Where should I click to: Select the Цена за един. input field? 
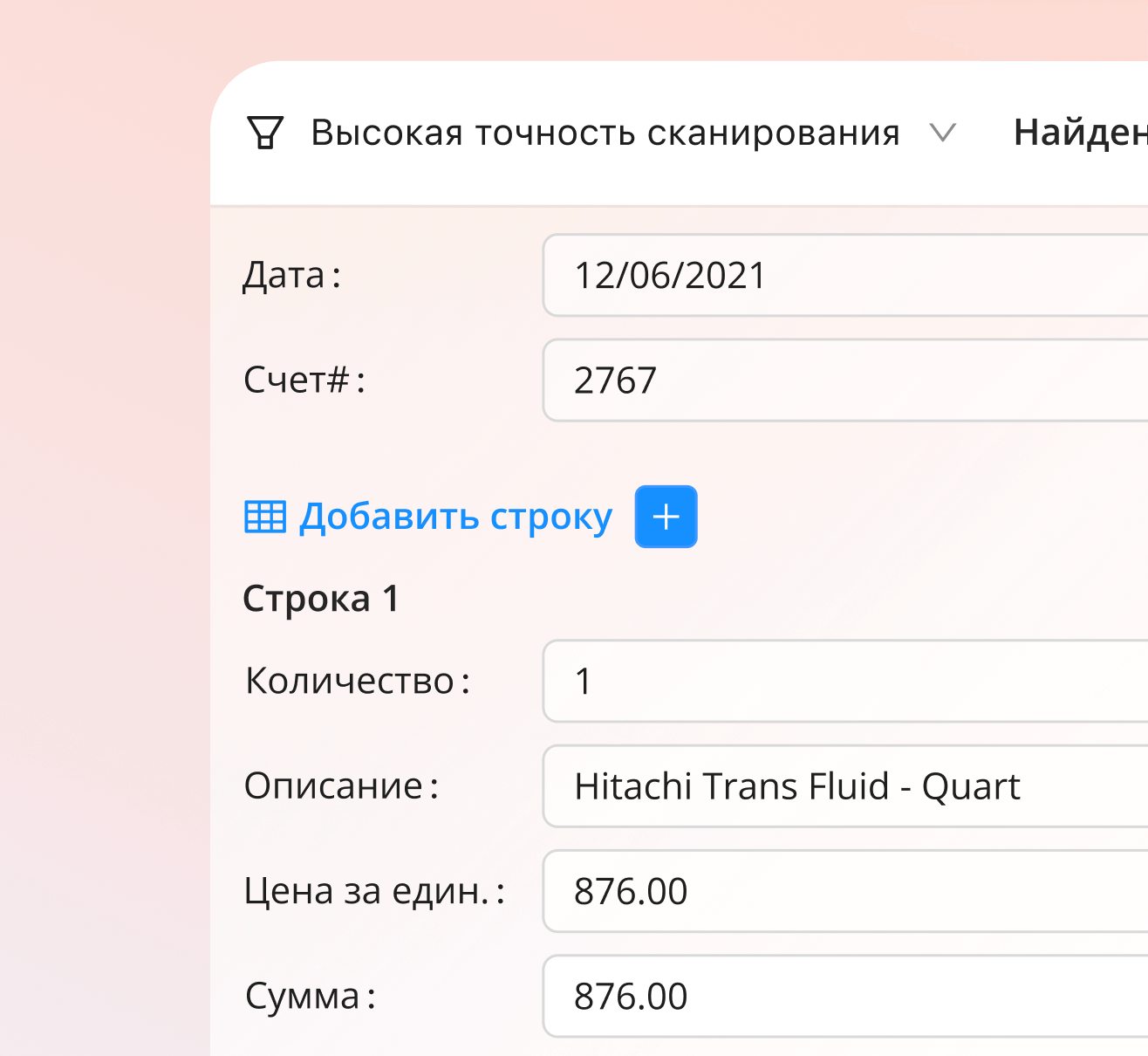tap(845, 890)
